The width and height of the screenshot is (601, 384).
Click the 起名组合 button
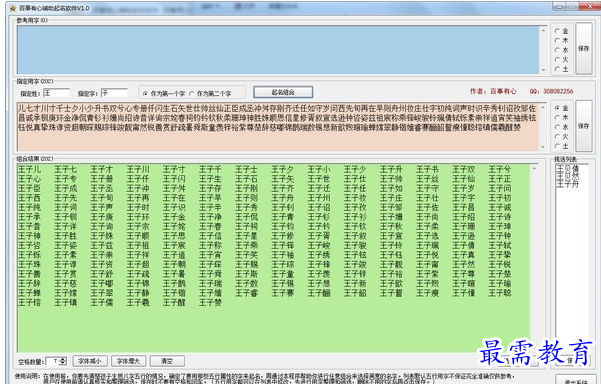(283, 92)
